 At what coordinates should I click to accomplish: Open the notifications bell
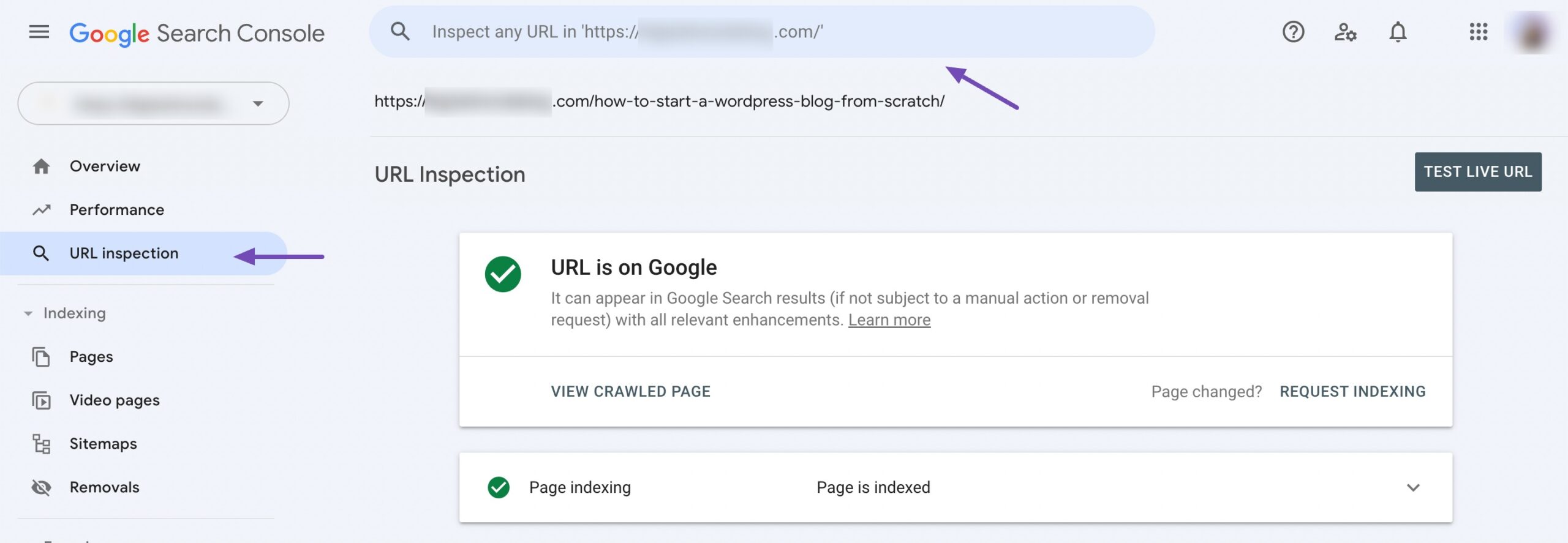[1398, 32]
